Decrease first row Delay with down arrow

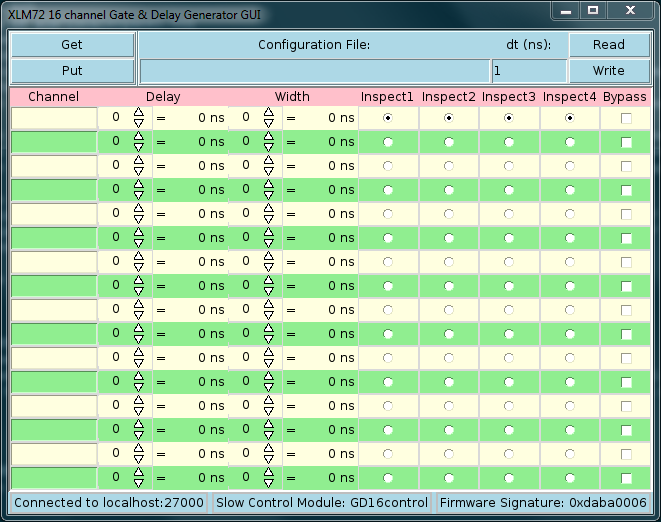[x=139, y=122]
